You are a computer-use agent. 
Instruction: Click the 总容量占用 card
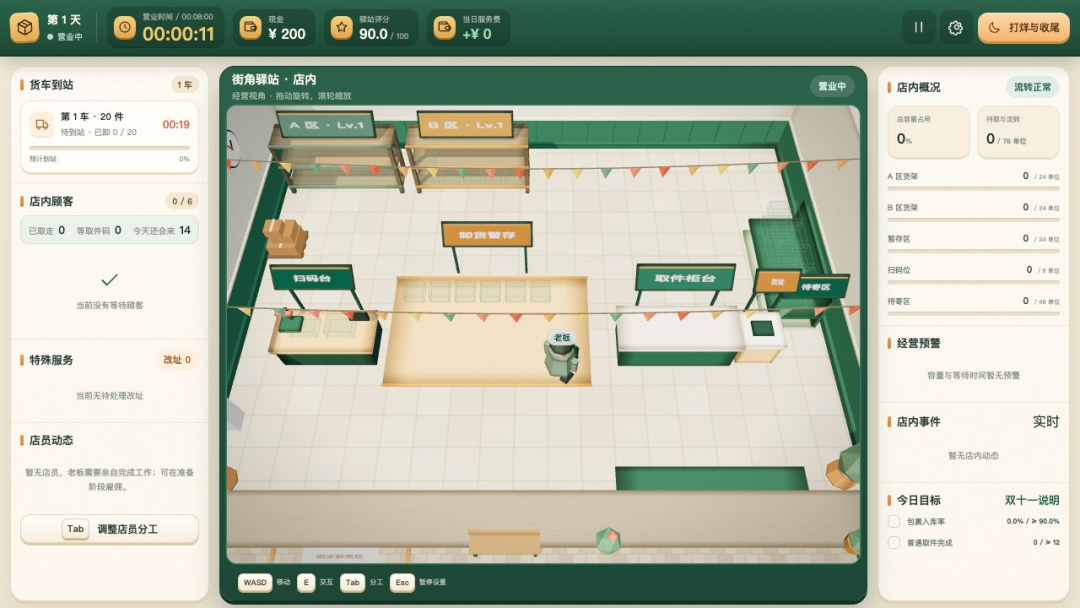928,132
